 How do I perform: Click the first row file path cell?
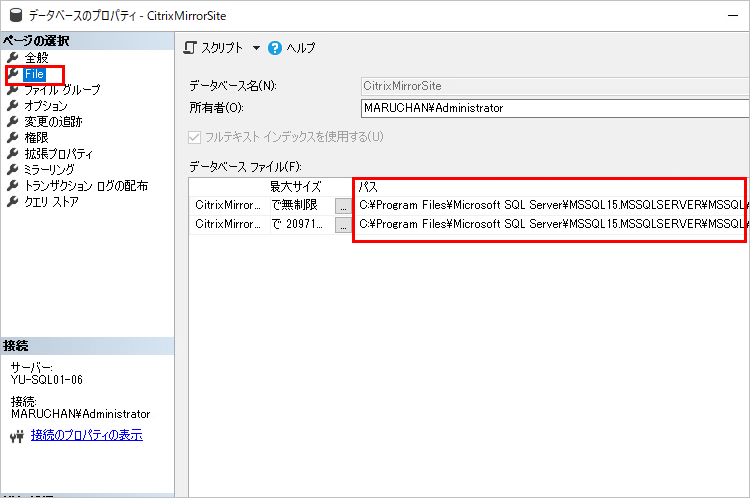[x=551, y=205]
